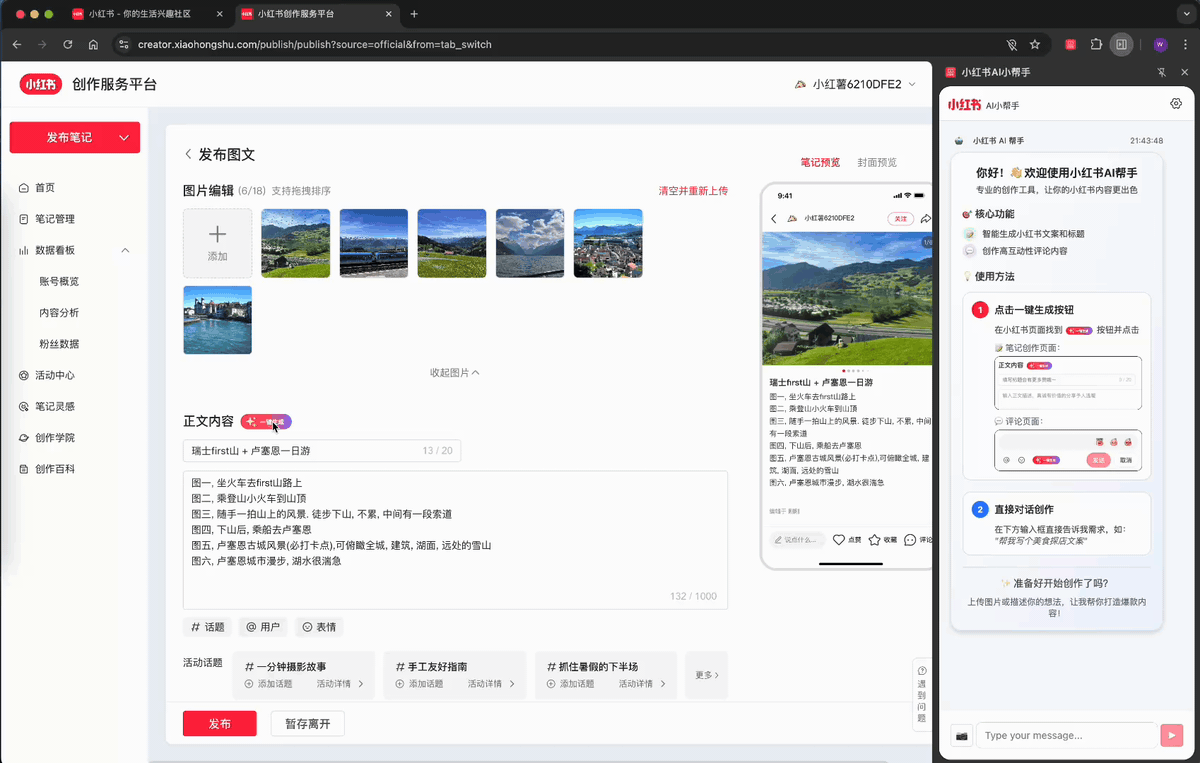Insert a hashtag with 话题 button
Screen dimensions: 1200x763
208,627
